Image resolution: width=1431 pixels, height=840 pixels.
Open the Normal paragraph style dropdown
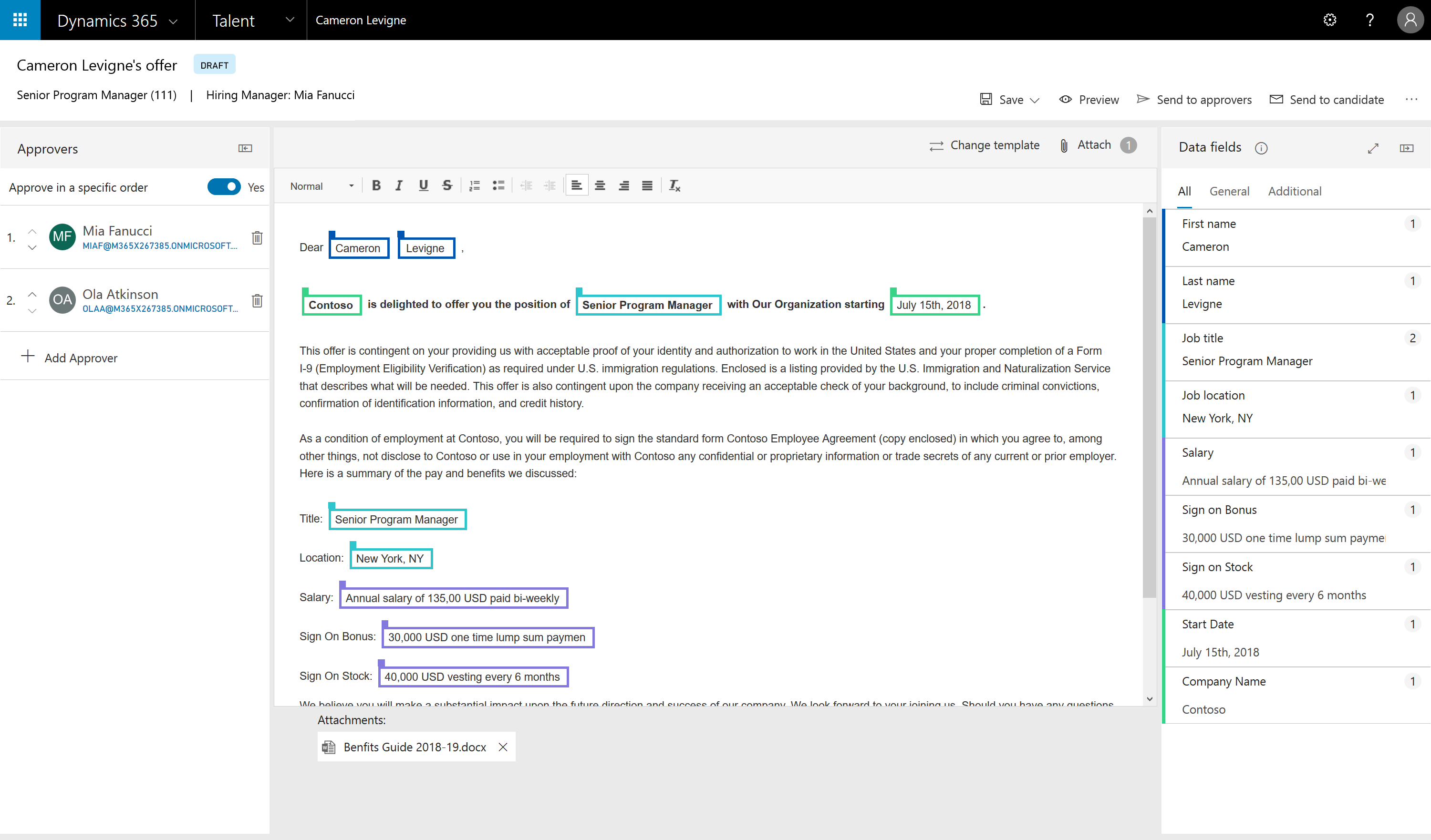coord(321,186)
